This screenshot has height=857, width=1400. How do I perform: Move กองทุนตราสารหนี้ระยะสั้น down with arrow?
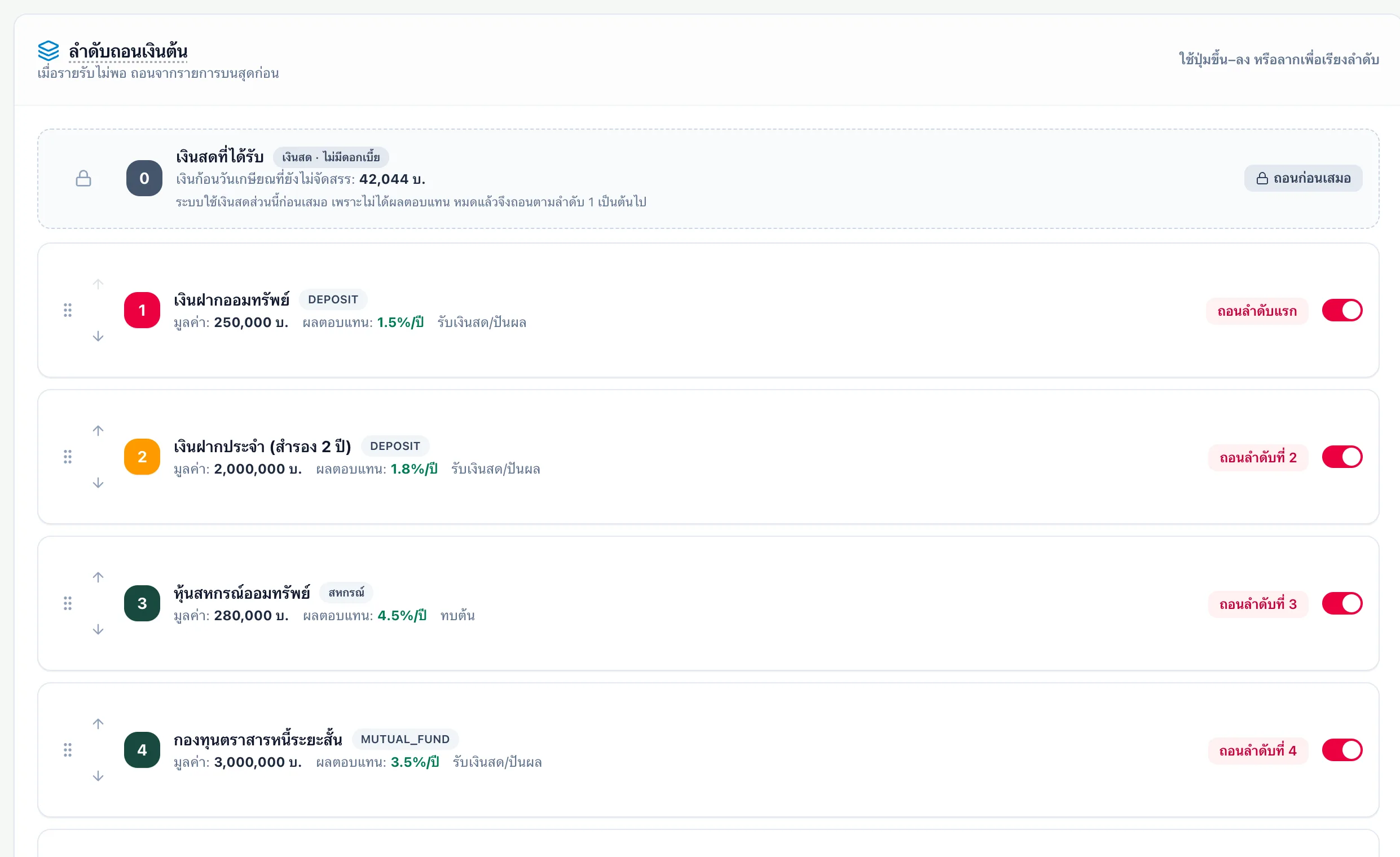98,776
